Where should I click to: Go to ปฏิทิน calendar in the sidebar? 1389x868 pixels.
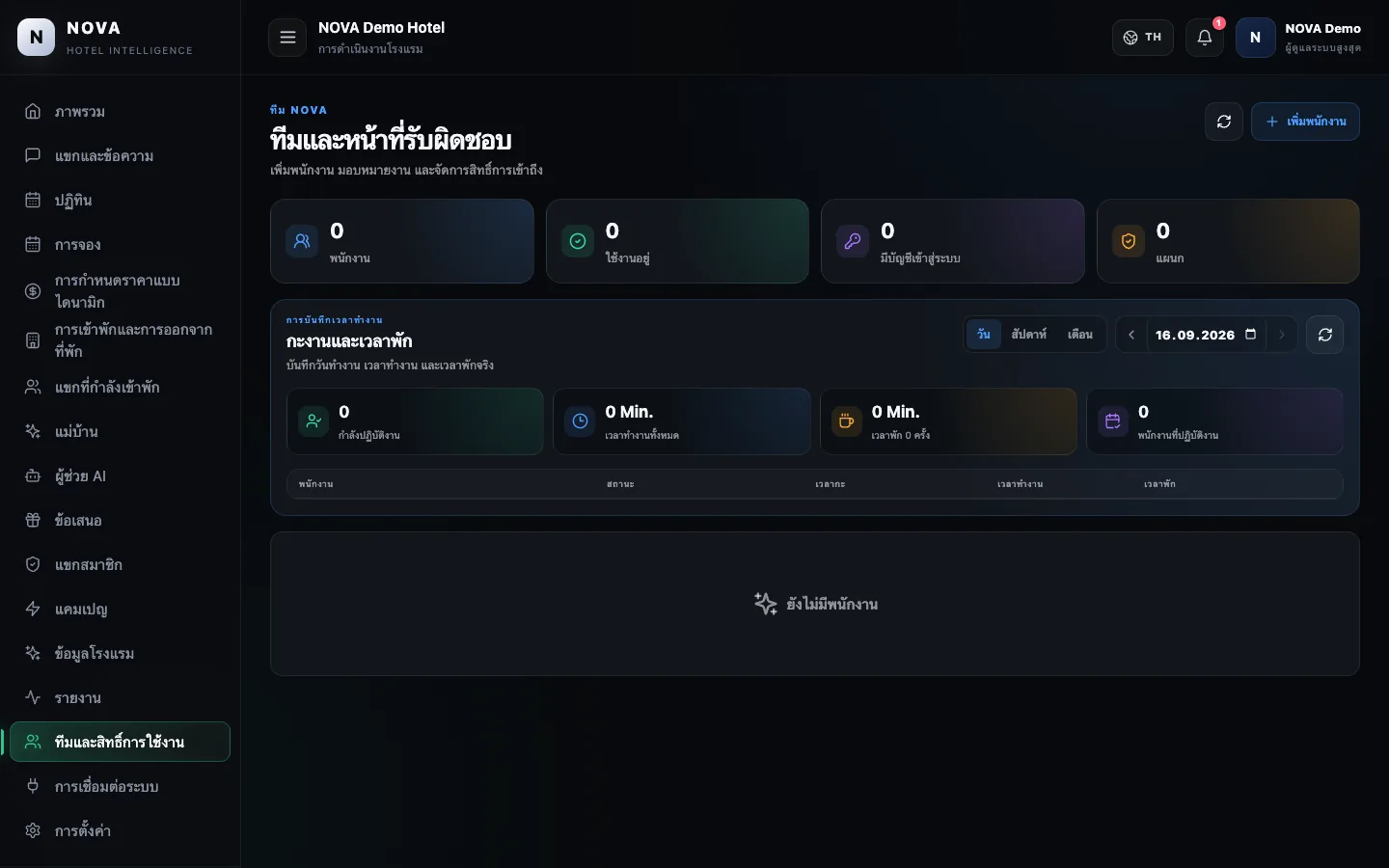[120, 201]
